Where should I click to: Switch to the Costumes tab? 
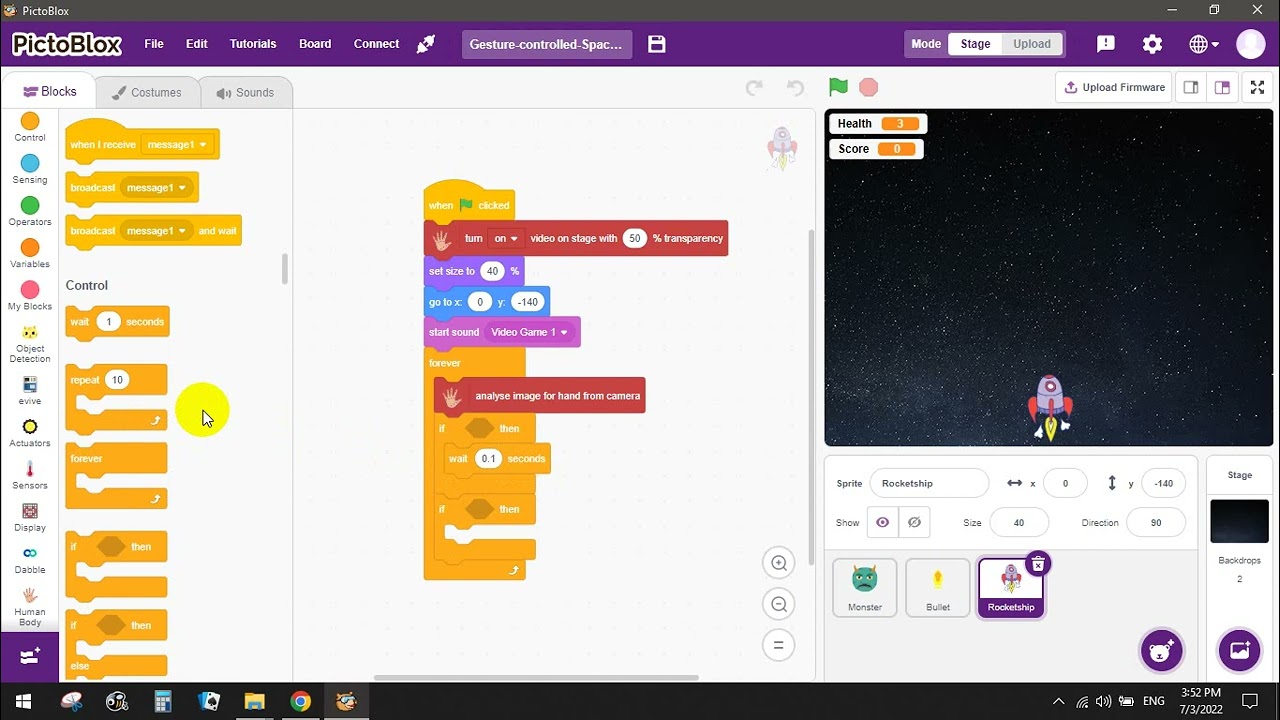147,92
